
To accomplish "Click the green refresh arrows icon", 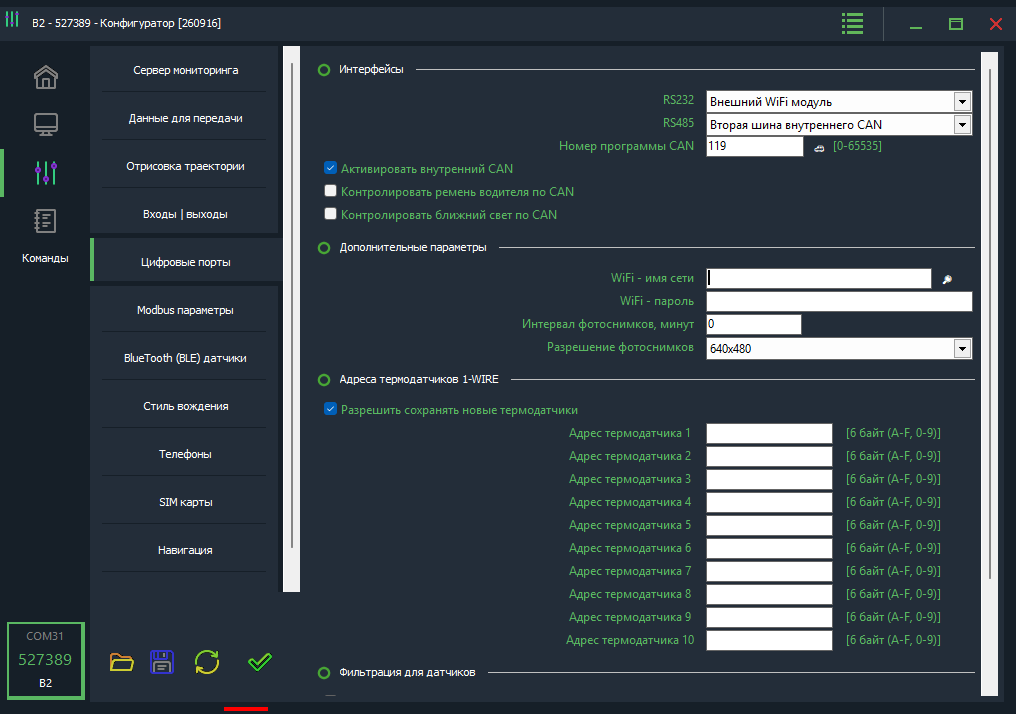I will coord(207,662).
